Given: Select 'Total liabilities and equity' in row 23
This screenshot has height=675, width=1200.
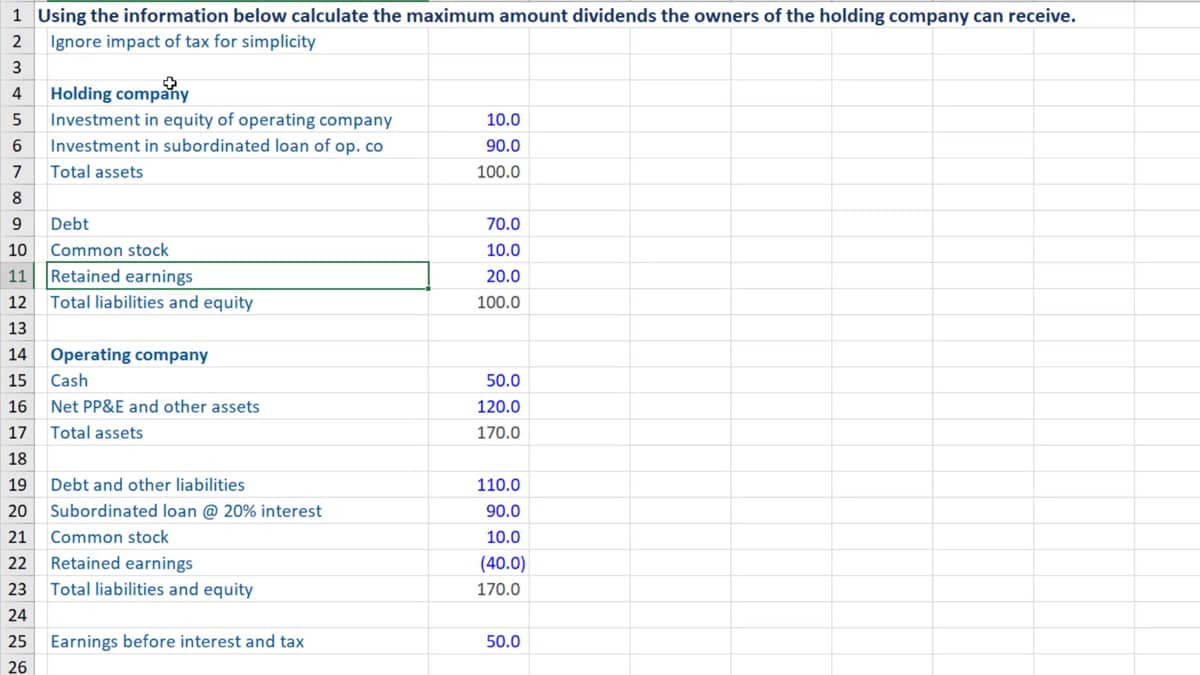Looking at the screenshot, I should 151,589.
